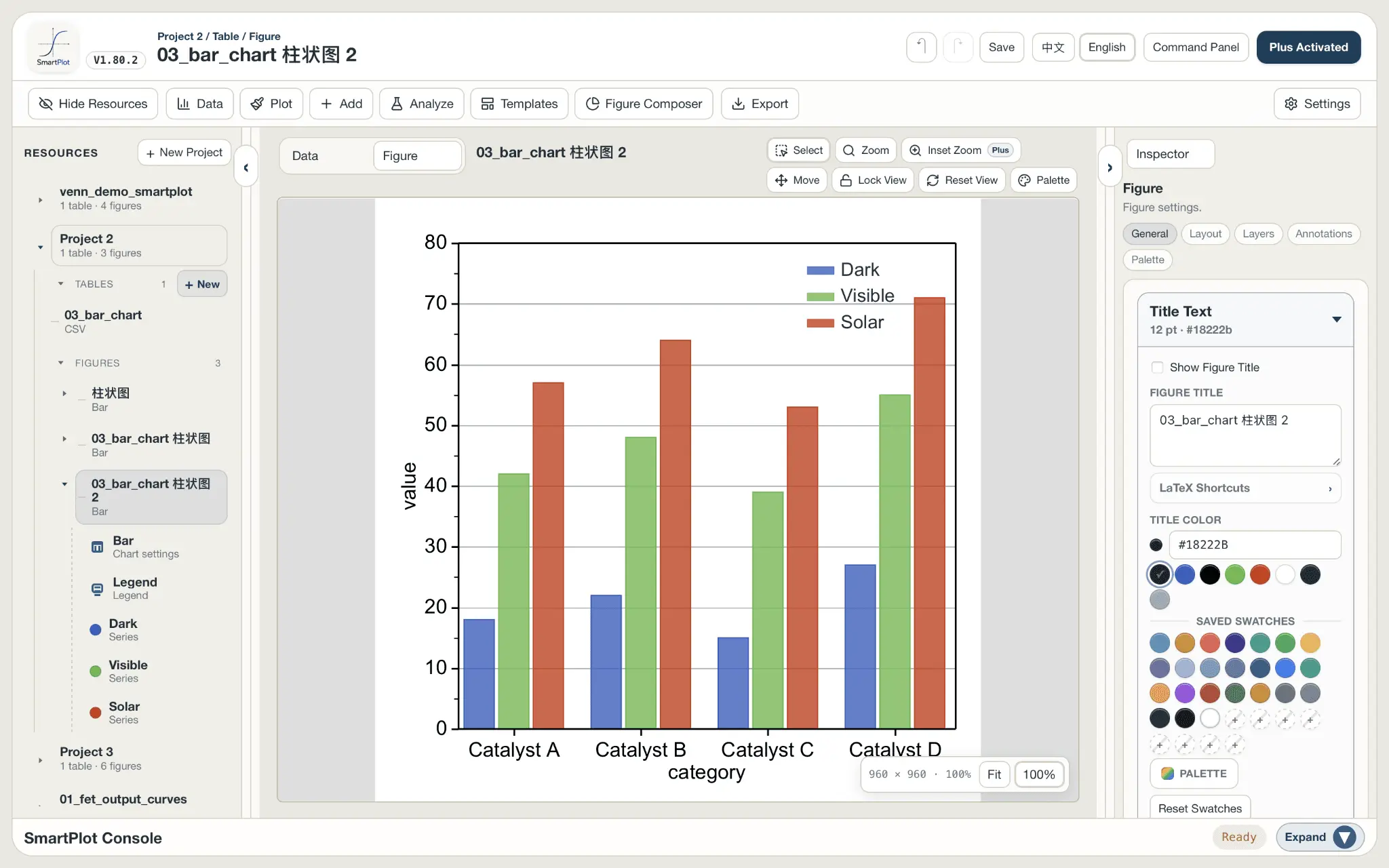Open the Layers inspector tab
The height and width of the screenshot is (868, 1389).
click(x=1258, y=234)
